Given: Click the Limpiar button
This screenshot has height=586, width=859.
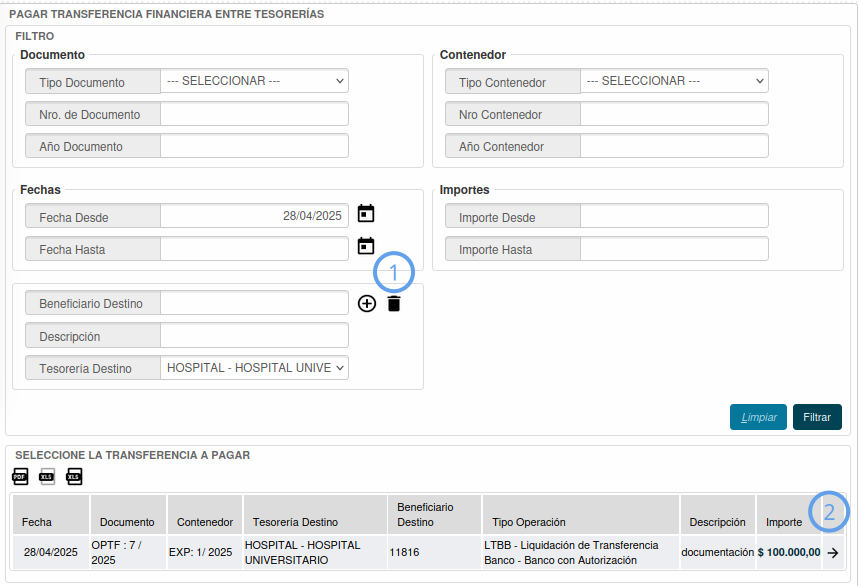Looking at the screenshot, I should (758, 417).
